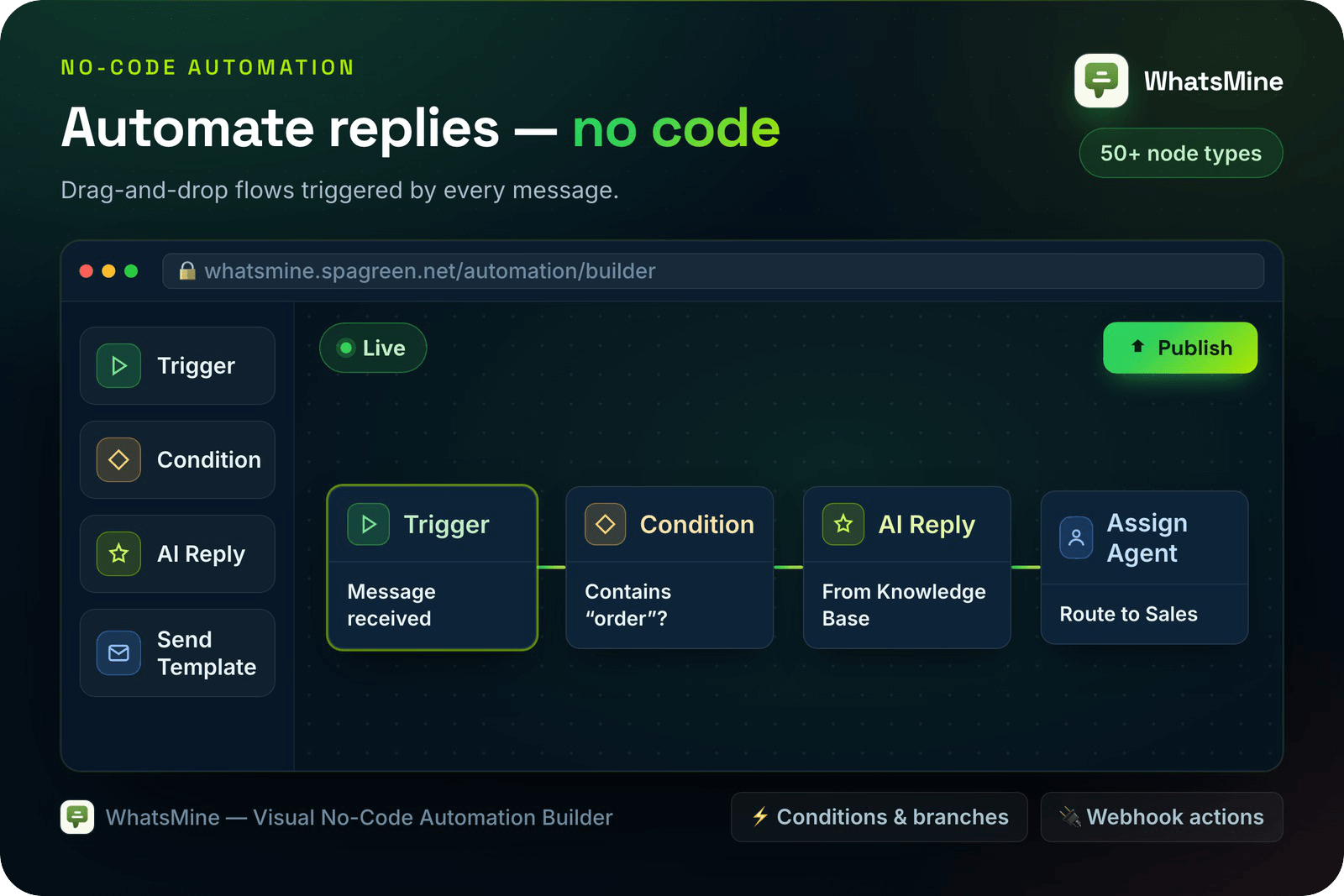Click the lightning bolt icon in footer
Viewport: 1344px width, 896px height.
760,817
